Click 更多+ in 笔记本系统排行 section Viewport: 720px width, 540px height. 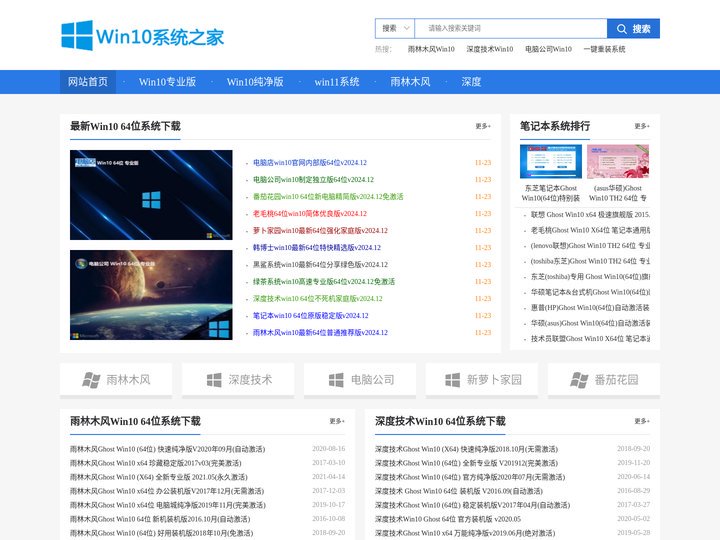(642, 126)
